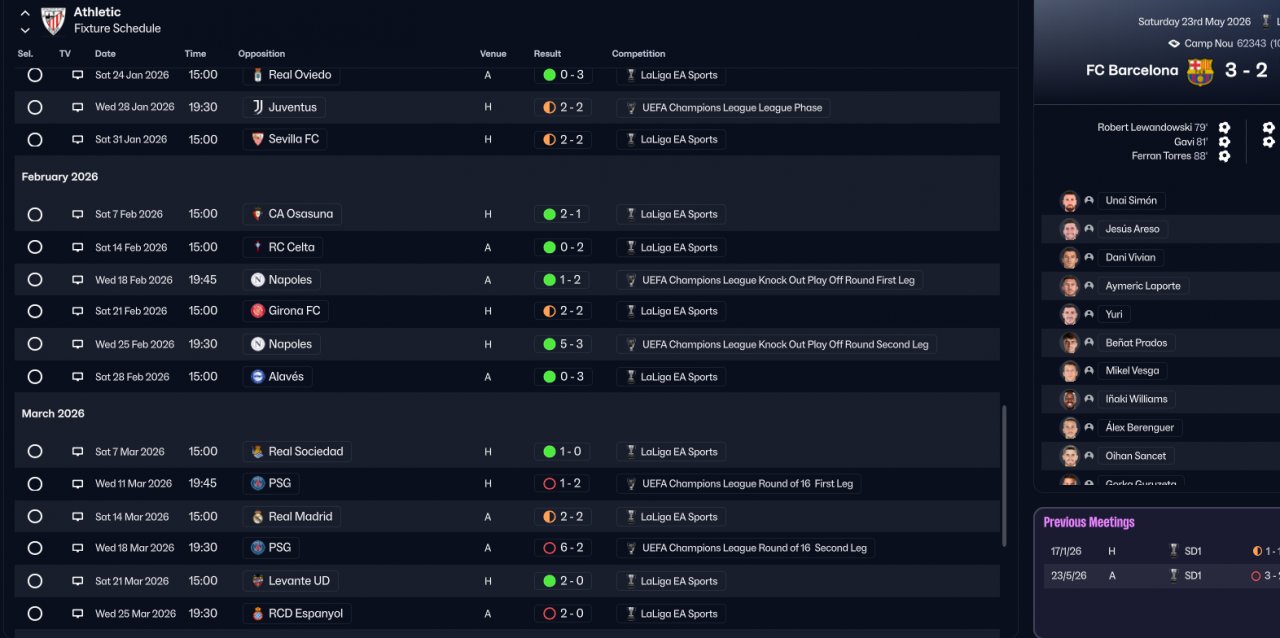
Task: Click the up chevron next to Athletic
Action: [x=25, y=13]
